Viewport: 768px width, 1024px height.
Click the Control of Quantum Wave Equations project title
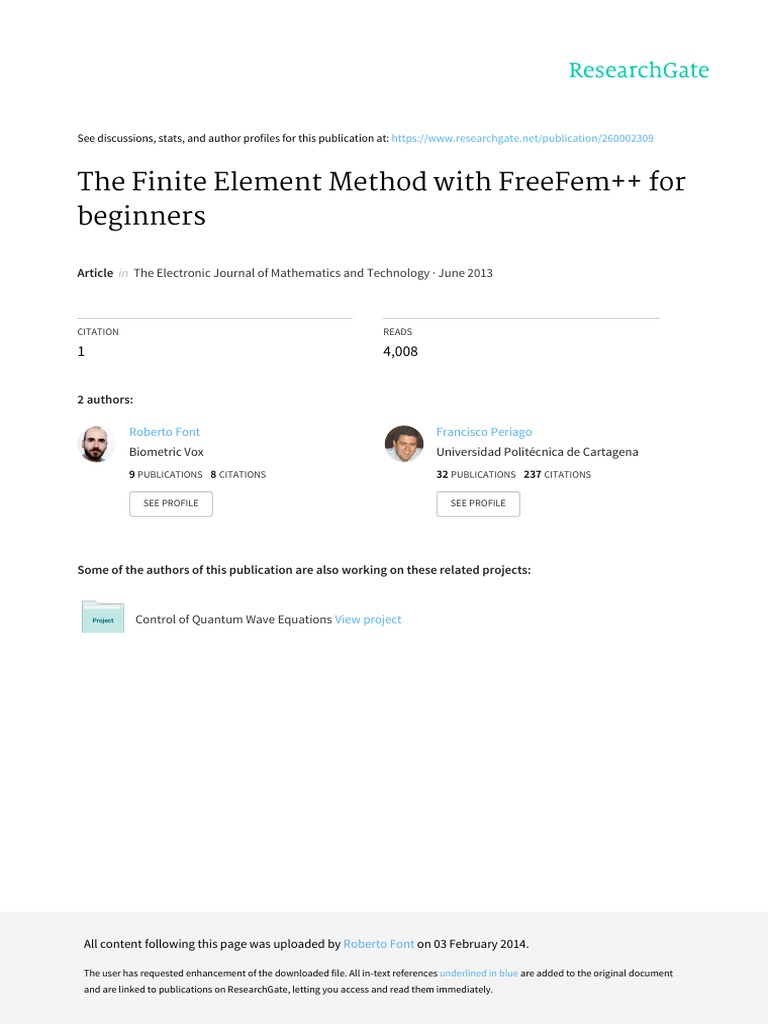pos(233,620)
